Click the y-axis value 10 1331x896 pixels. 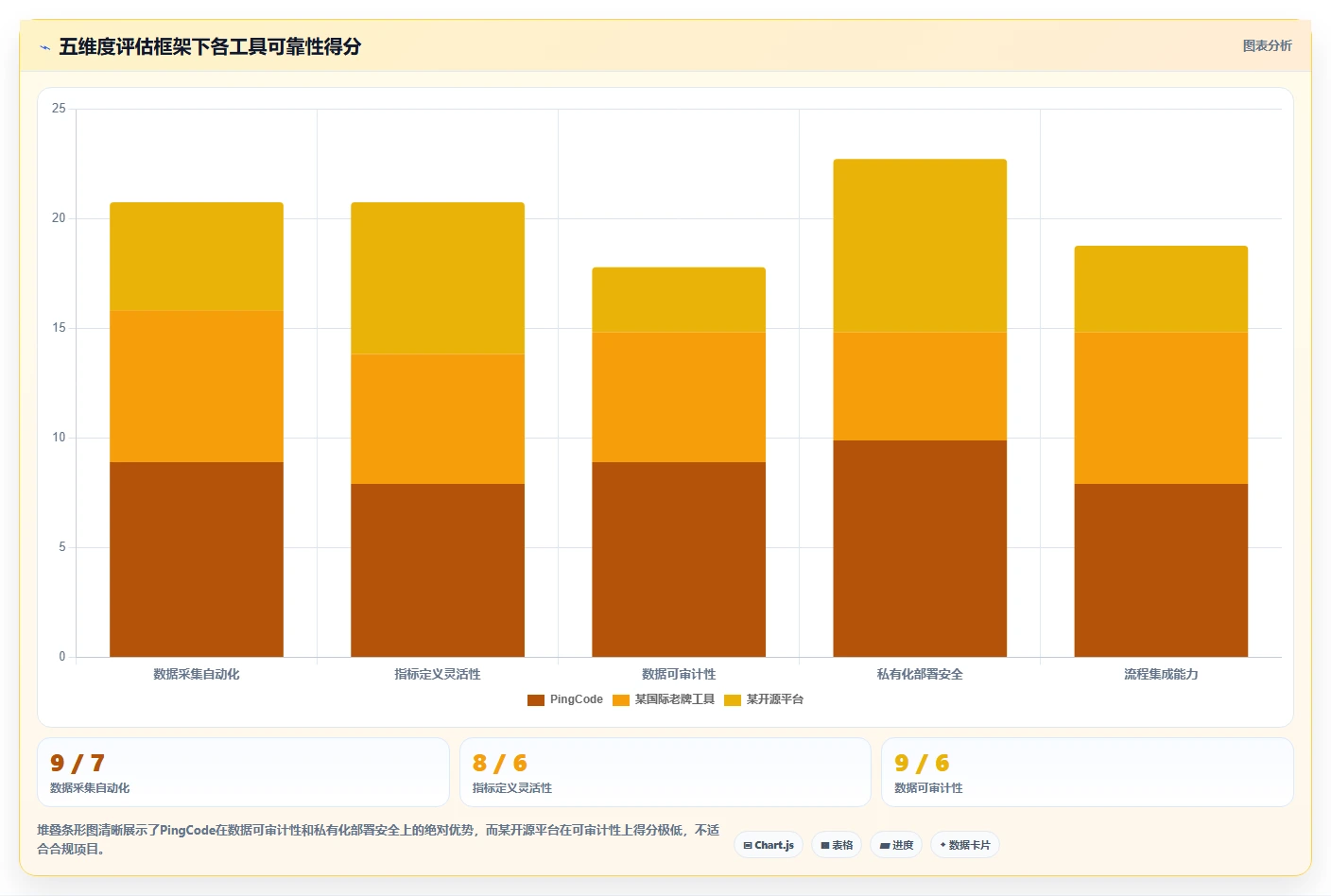(59, 438)
